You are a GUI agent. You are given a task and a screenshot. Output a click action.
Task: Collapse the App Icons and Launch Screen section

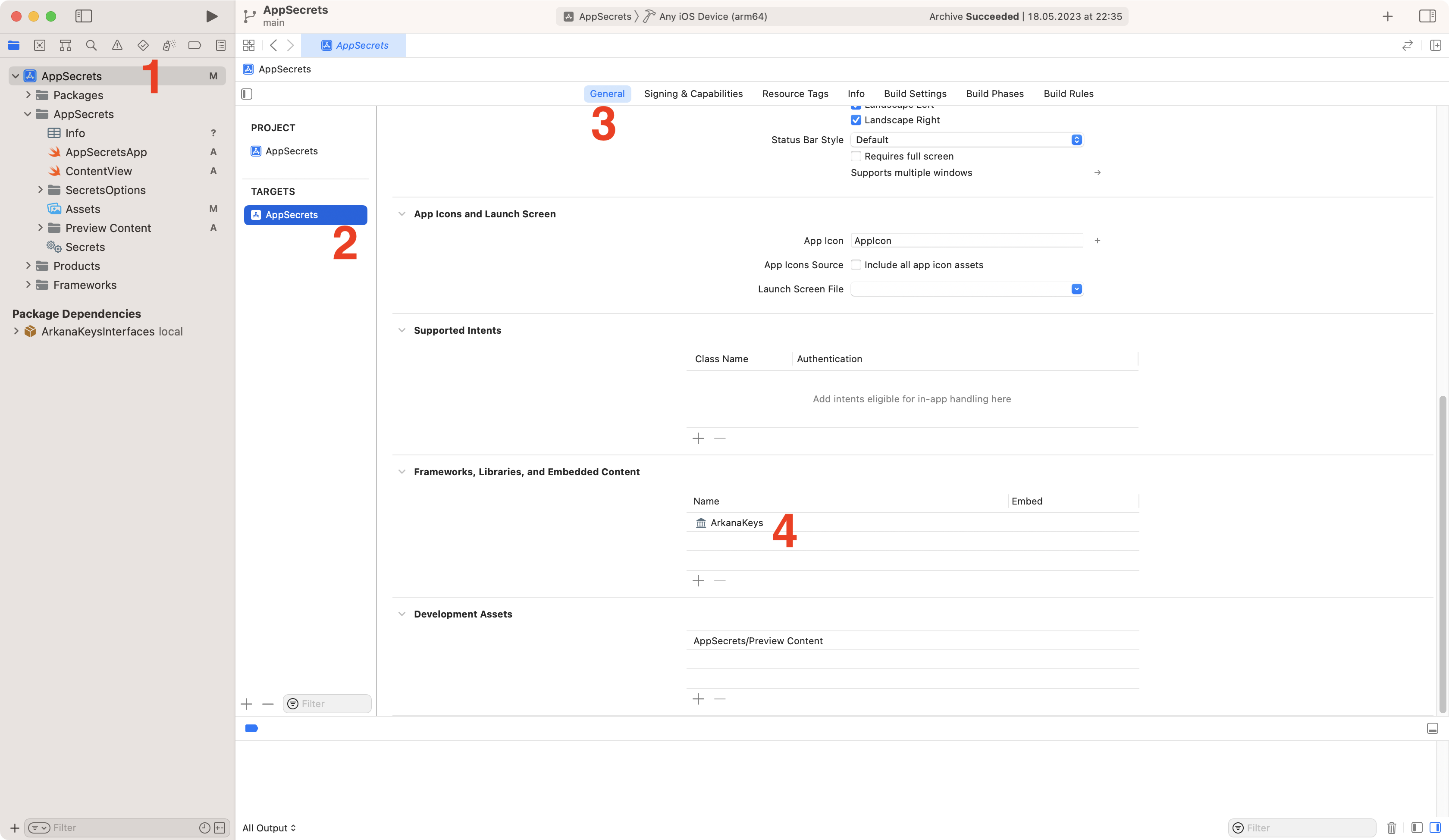pos(402,214)
